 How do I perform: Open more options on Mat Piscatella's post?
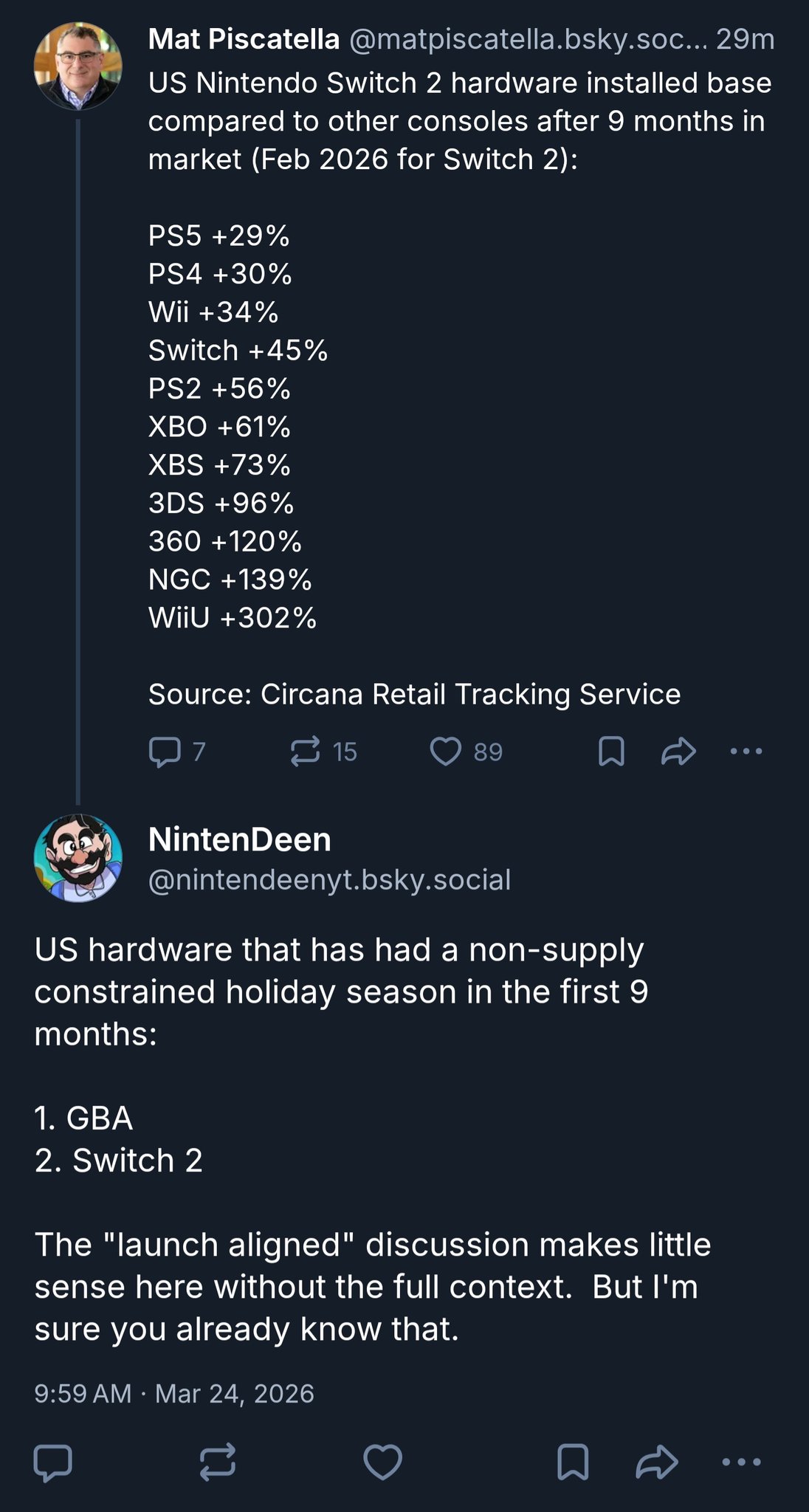click(746, 752)
